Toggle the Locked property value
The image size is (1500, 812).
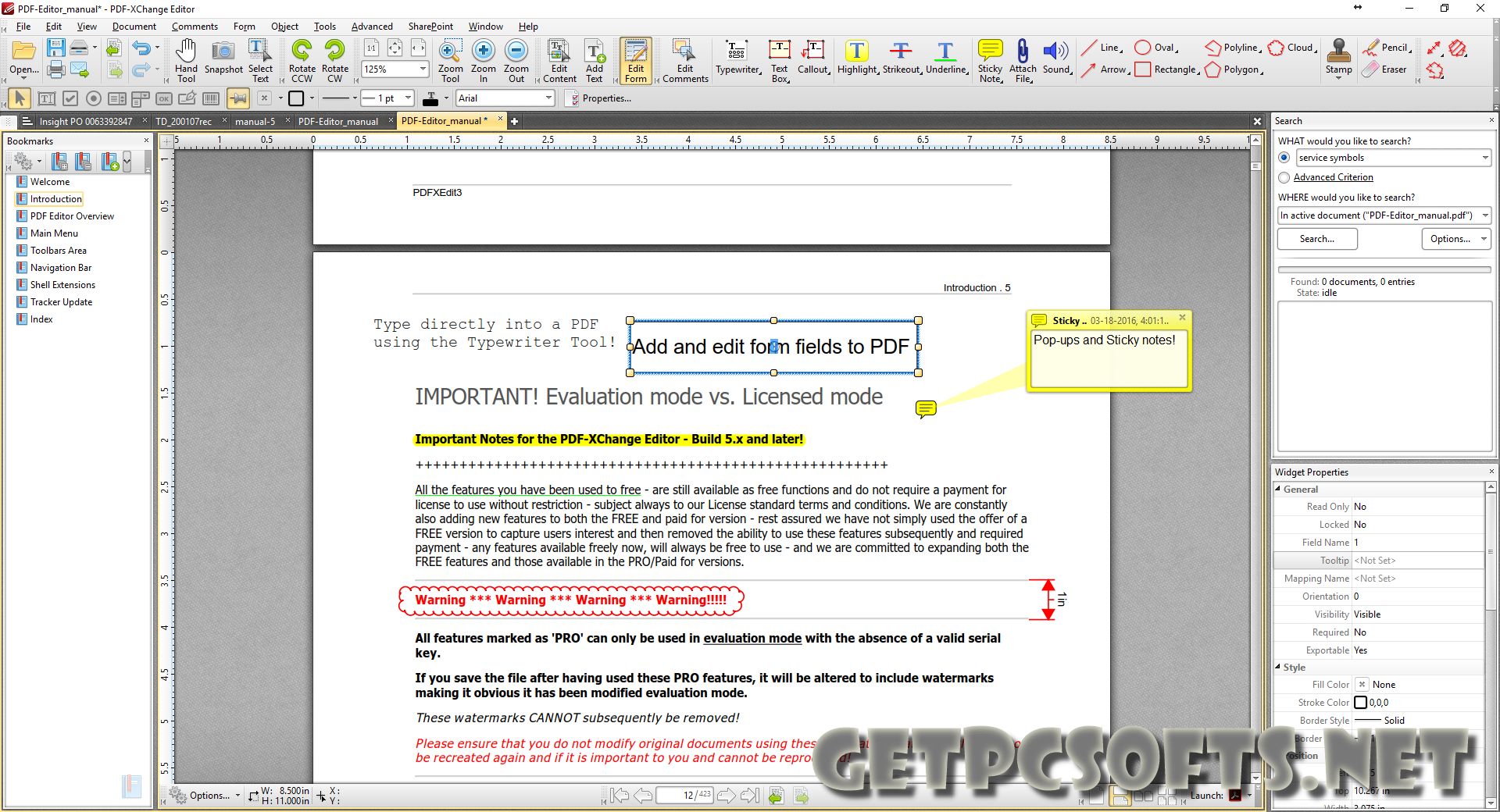click(x=1417, y=525)
